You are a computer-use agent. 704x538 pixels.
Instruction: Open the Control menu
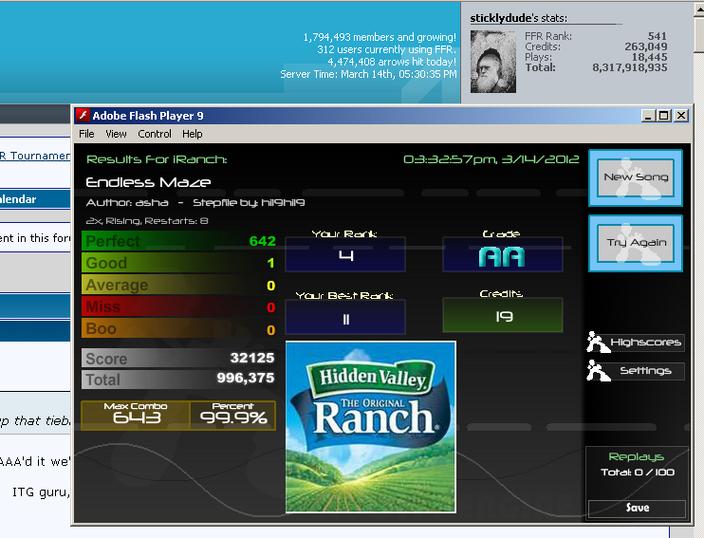pyautogui.click(x=154, y=134)
